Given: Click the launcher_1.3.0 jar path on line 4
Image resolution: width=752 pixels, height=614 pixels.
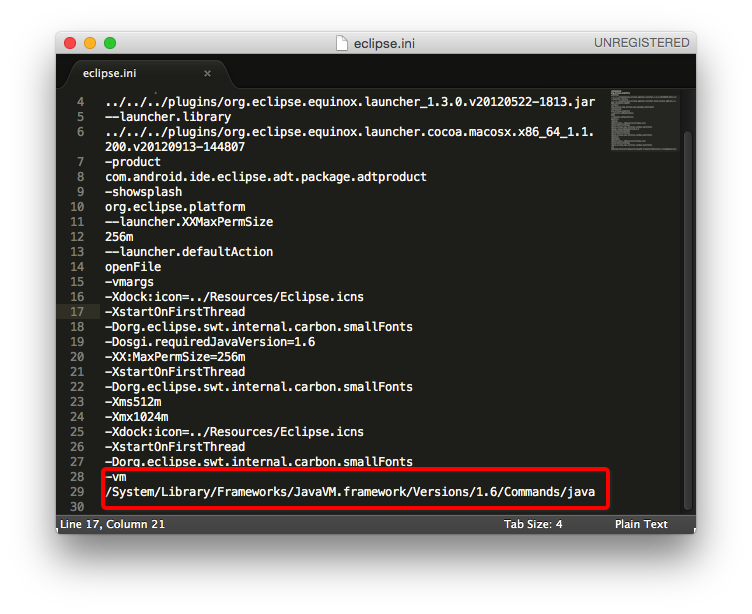Looking at the screenshot, I should [350, 102].
